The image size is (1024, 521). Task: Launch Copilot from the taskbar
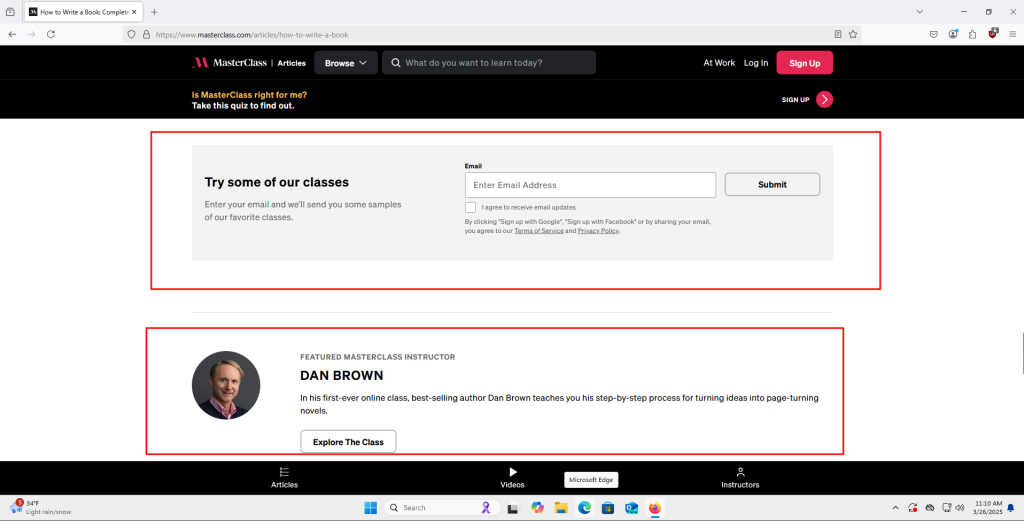[537, 507]
